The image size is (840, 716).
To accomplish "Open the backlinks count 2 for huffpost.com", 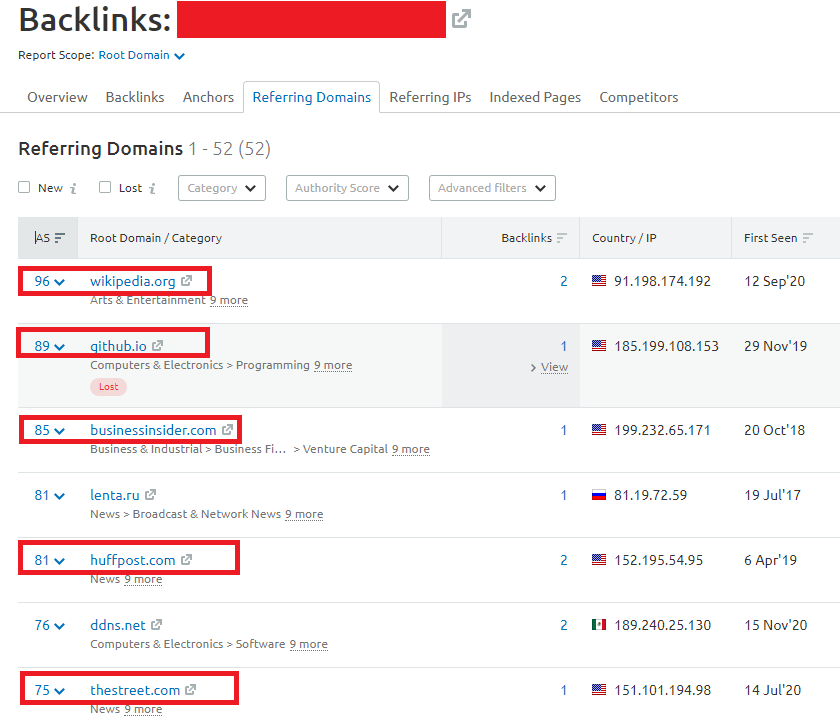I will pyautogui.click(x=564, y=560).
